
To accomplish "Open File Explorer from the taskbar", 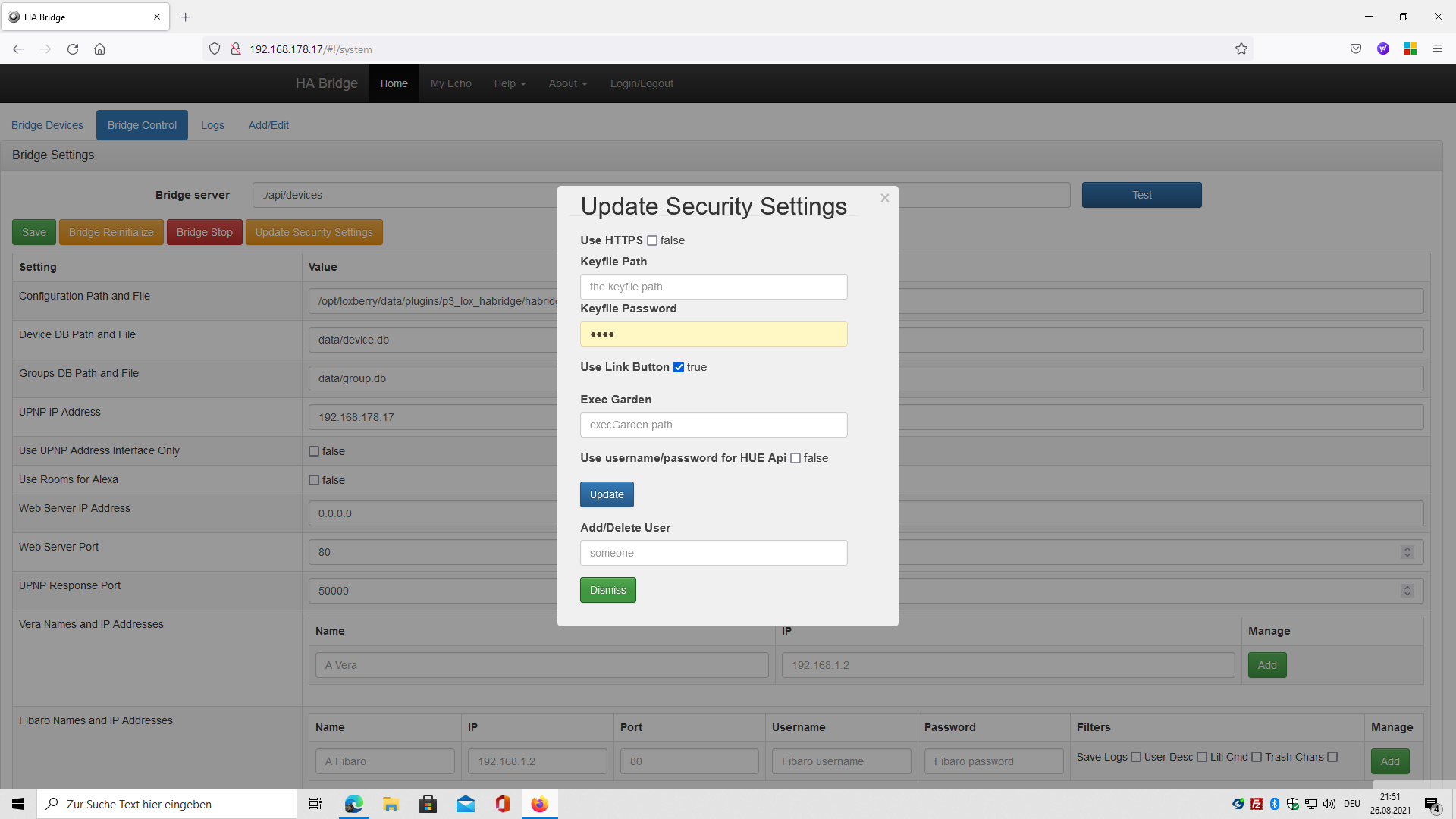I will 391,804.
